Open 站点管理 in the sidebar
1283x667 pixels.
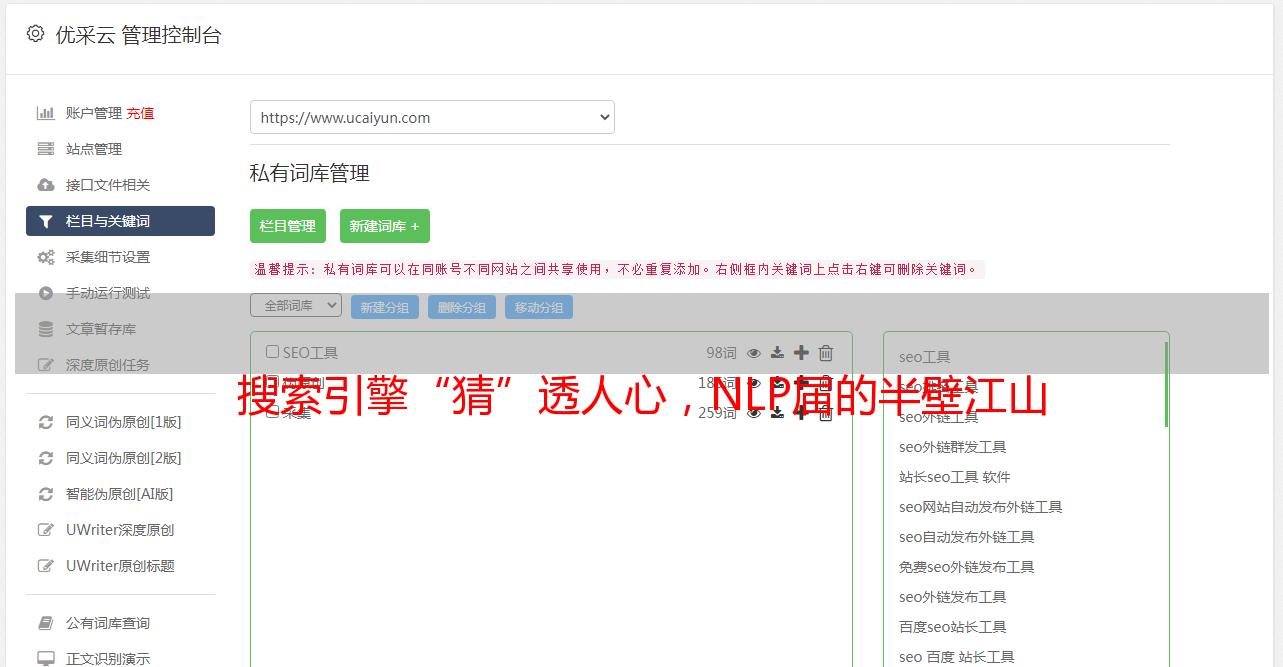[x=94, y=149]
